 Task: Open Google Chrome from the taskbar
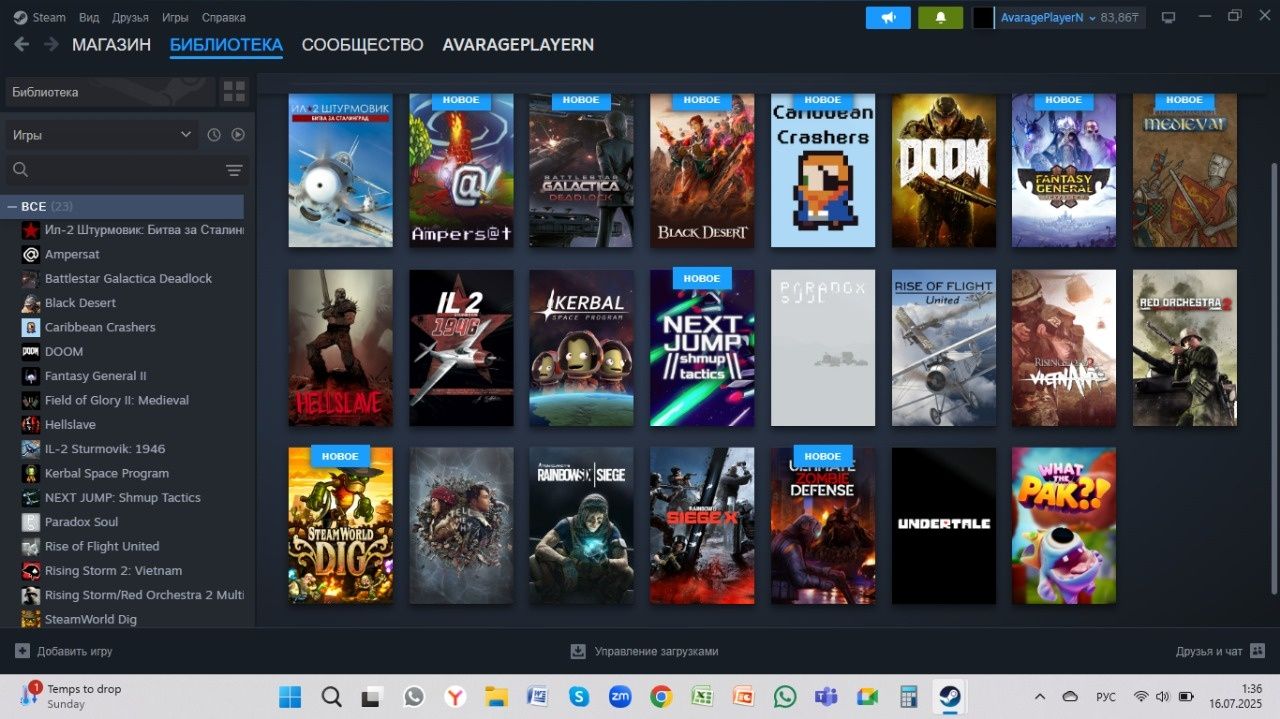(x=661, y=696)
